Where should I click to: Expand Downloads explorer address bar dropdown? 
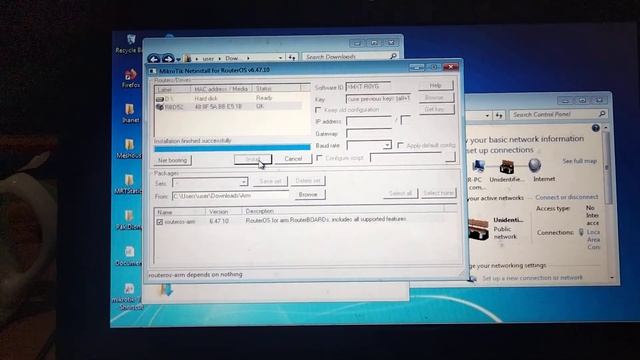point(280,58)
